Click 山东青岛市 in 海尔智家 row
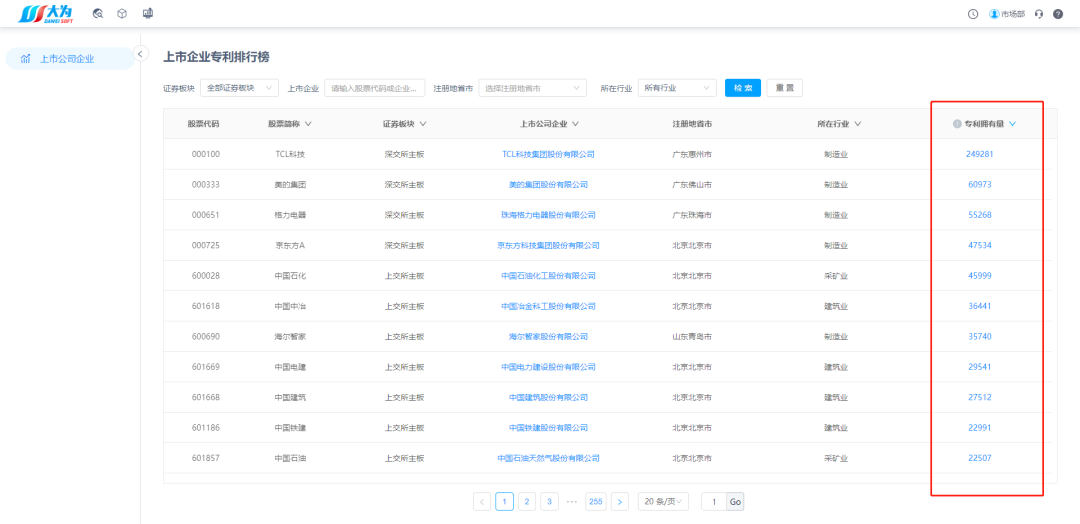This screenshot has height=524, width=1080. tap(692, 336)
